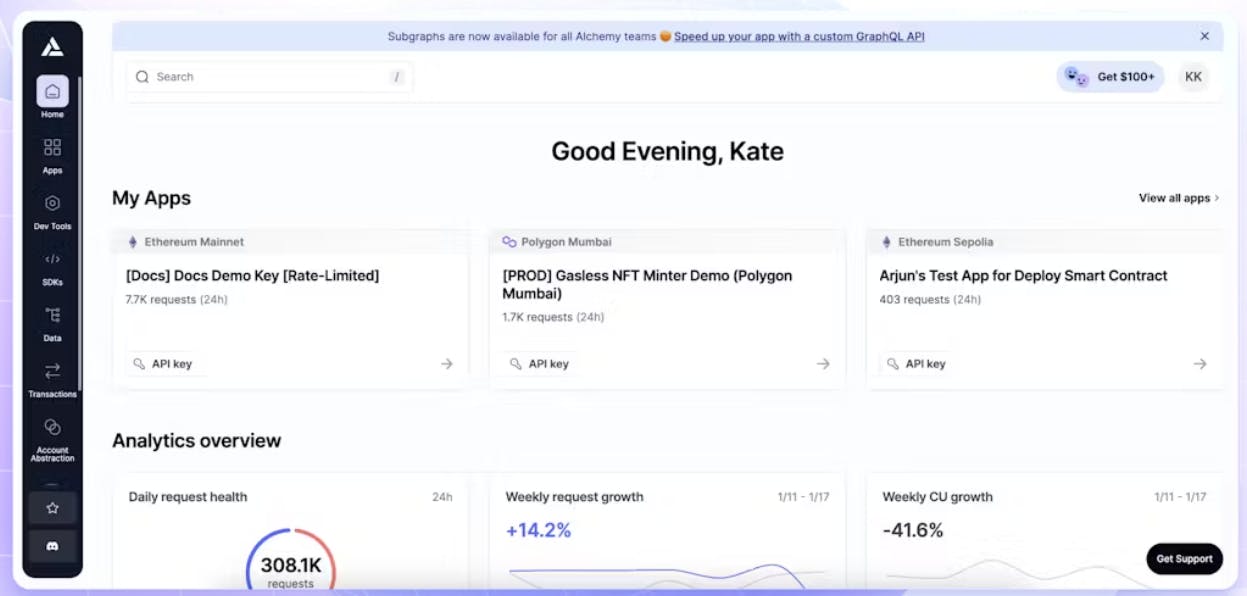Click the Ethereum icon beside Ethereum Mainnet
Image resolution: width=1247 pixels, height=596 pixels.
132,242
